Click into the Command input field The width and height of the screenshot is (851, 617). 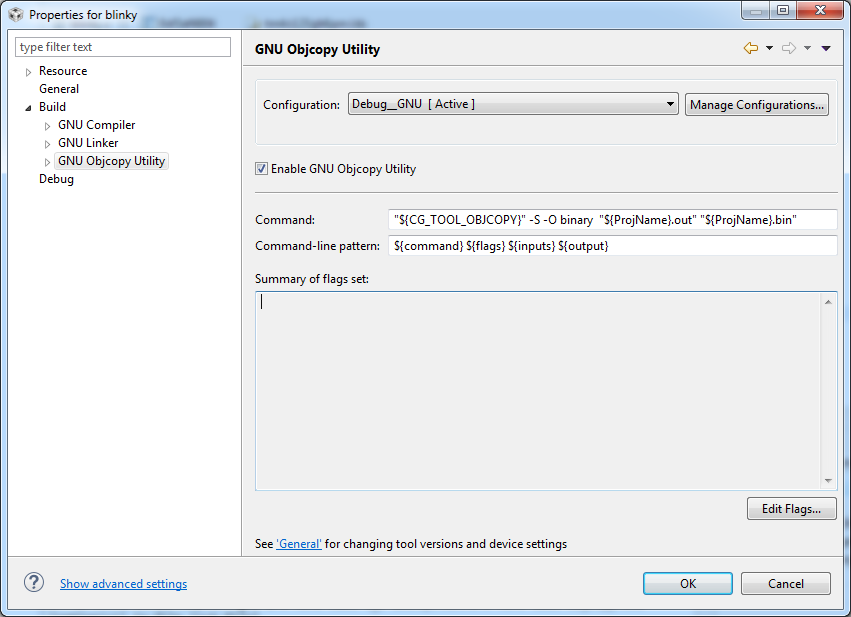pos(613,220)
